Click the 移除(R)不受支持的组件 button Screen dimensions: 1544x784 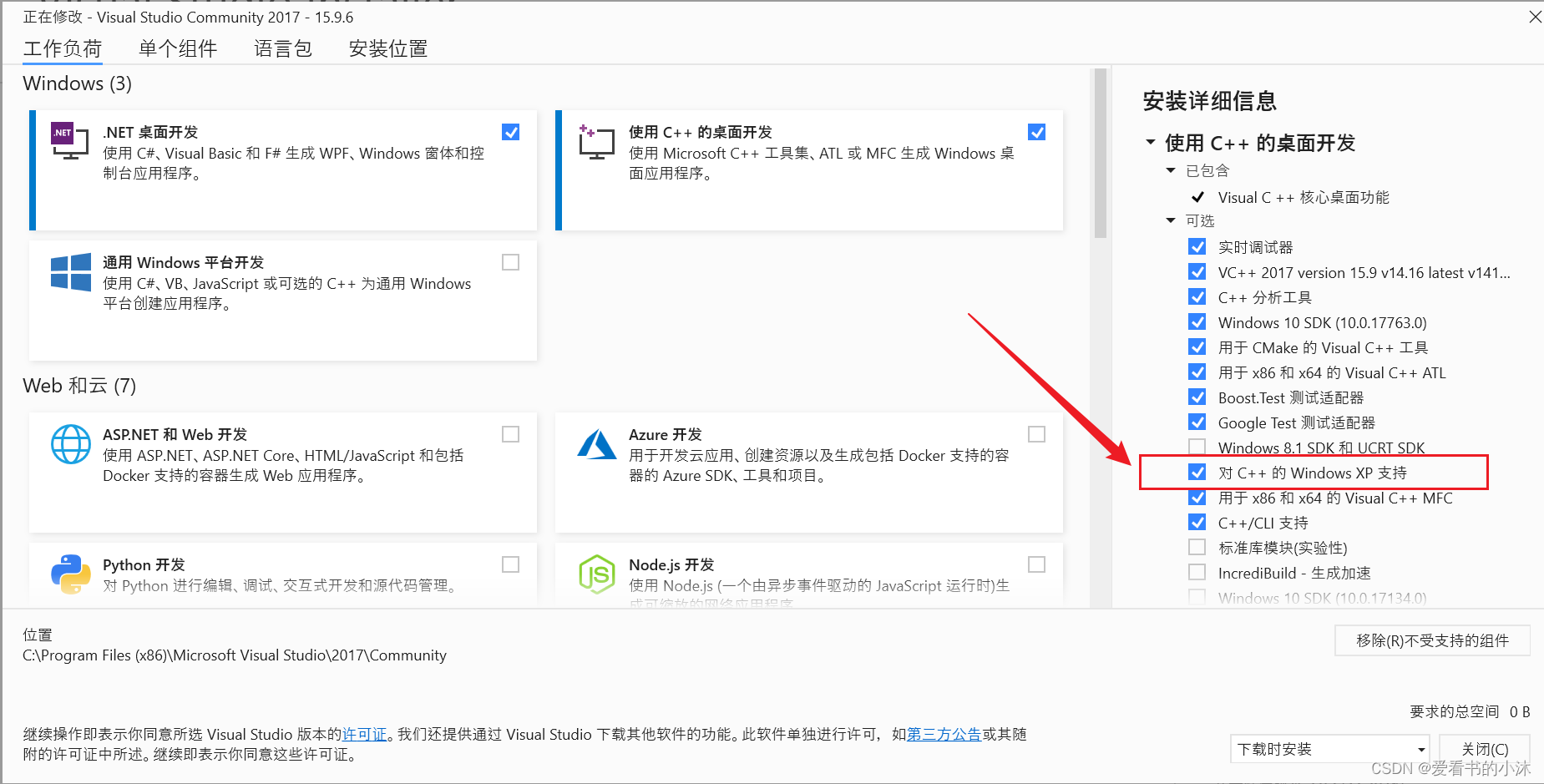pos(1433,640)
